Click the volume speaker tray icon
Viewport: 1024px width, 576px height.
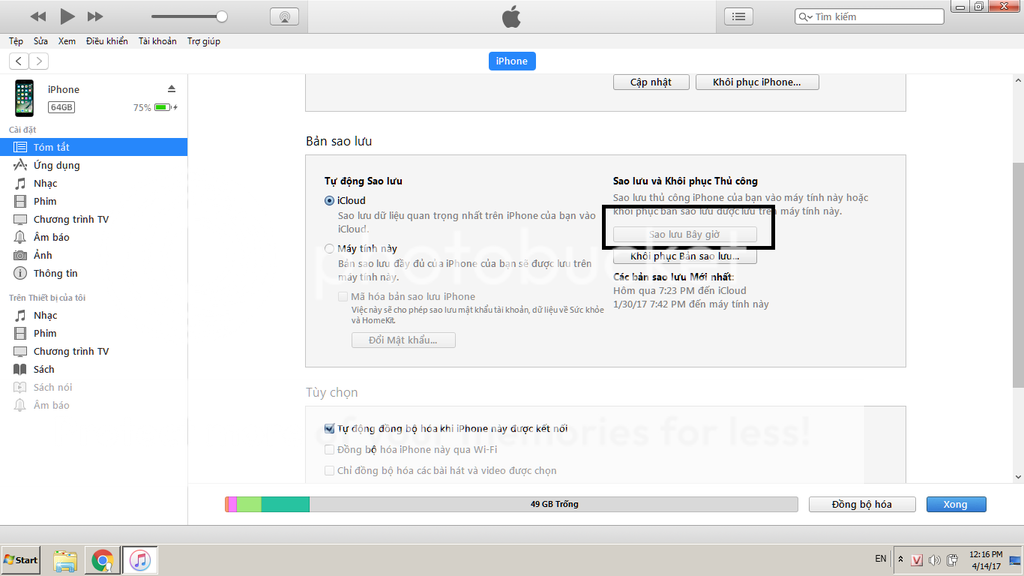pyautogui.click(x=935, y=560)
